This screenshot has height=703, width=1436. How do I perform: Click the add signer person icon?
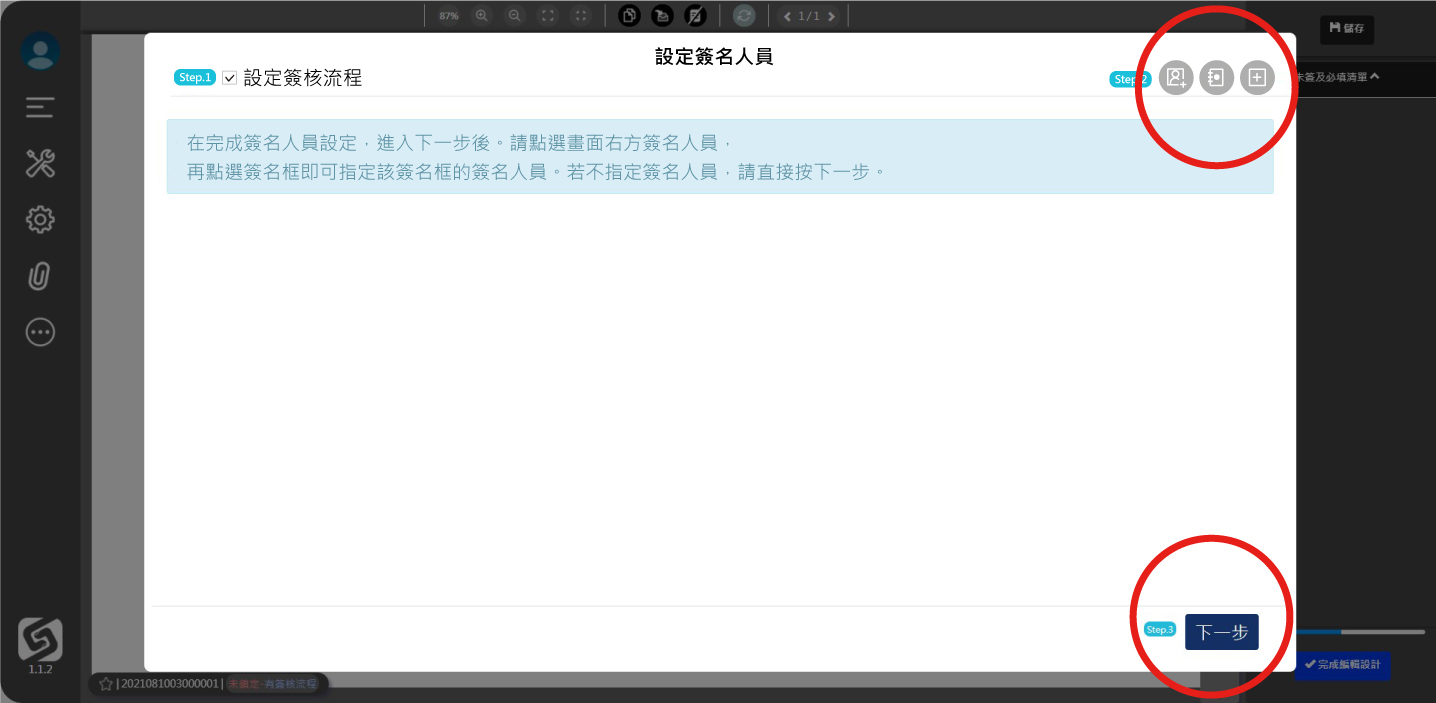coord(1176,78)
